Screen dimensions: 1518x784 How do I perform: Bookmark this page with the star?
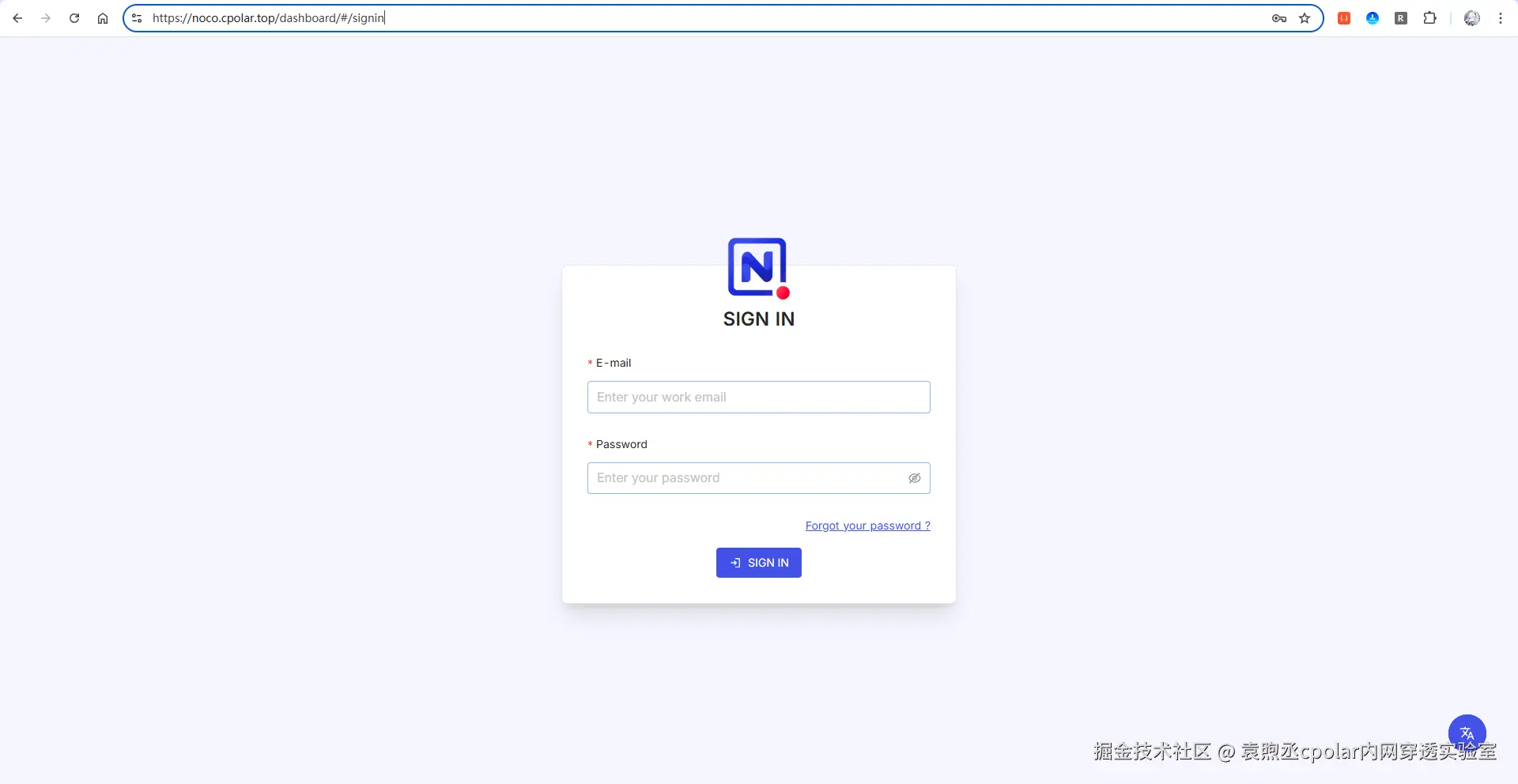click(1305, 18)
